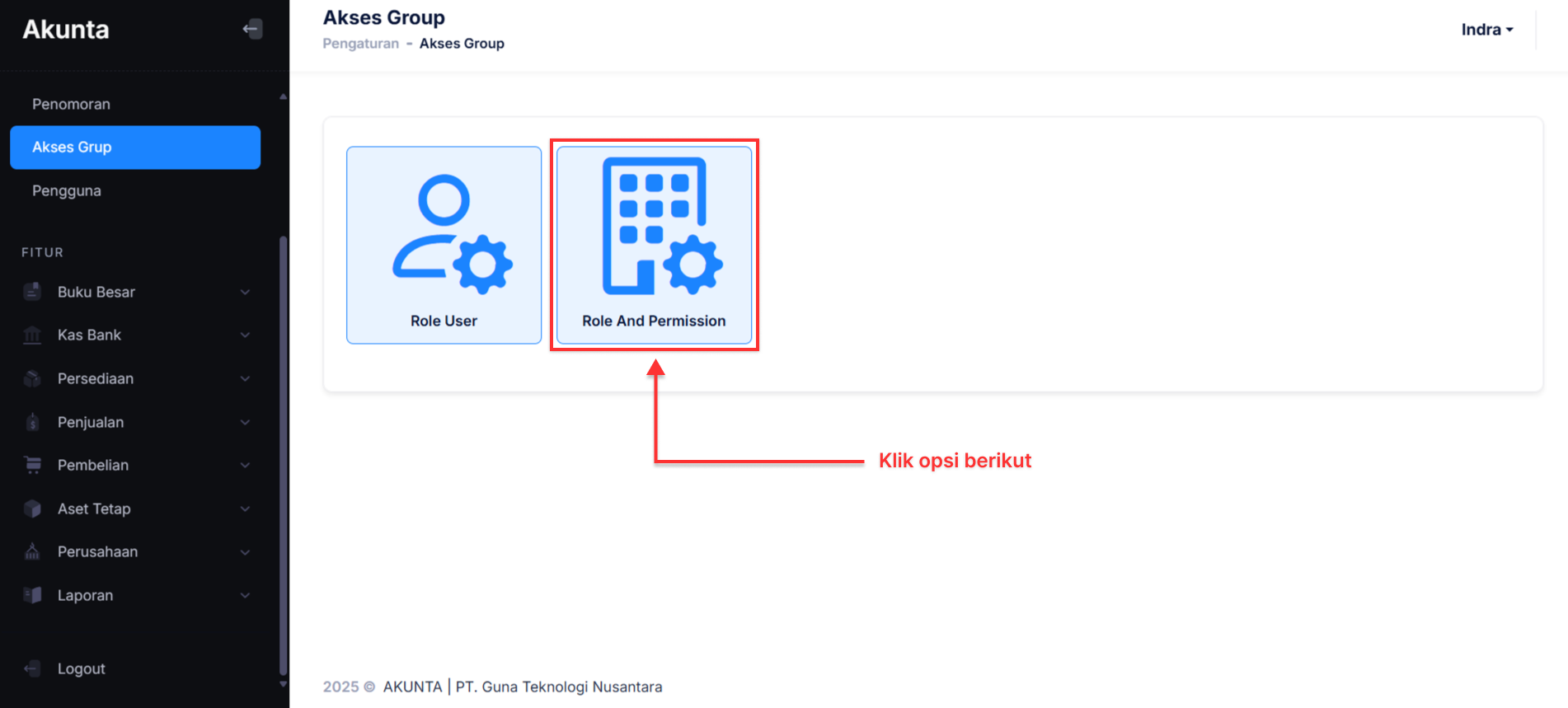Image resolution: width=1568 pixels, height=708 pixels.
Task: Open the Penomoran menu item
Action: pos(71,104)
